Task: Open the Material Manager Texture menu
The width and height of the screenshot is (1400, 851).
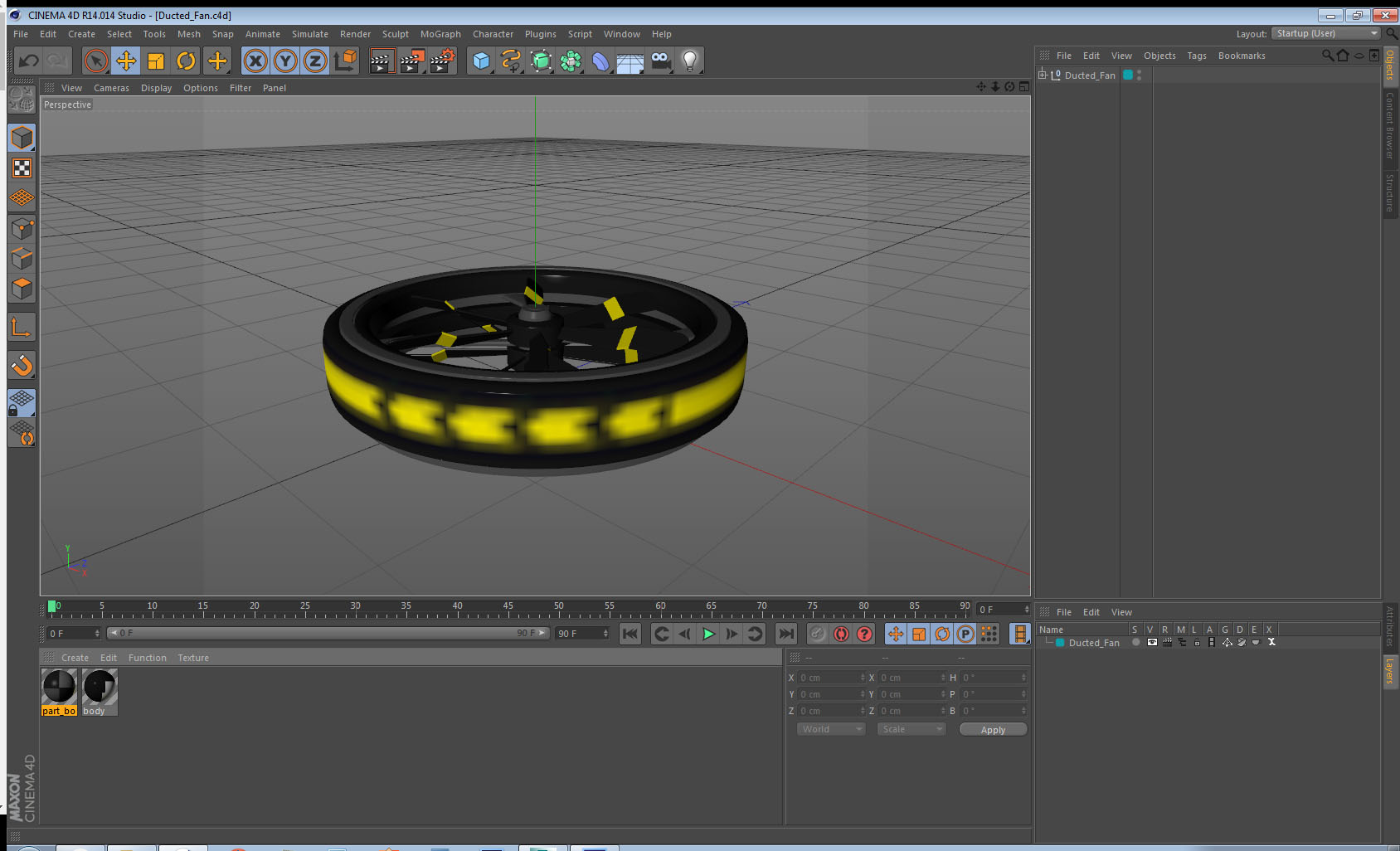Action: tap(193, 658)
